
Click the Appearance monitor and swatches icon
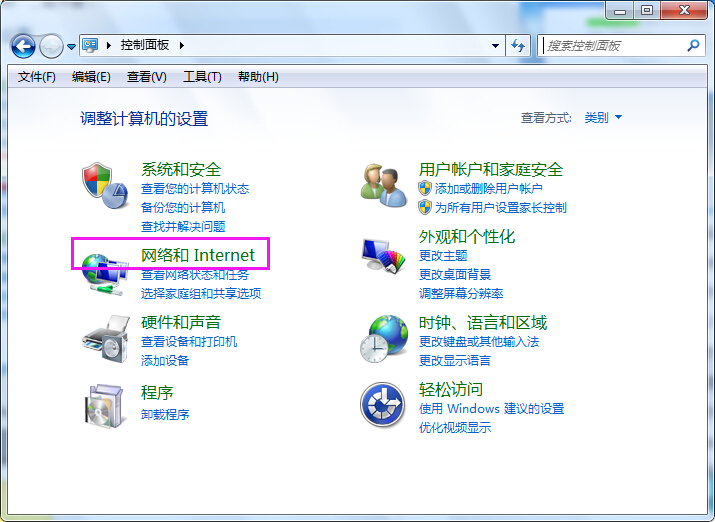pos(383,256)
